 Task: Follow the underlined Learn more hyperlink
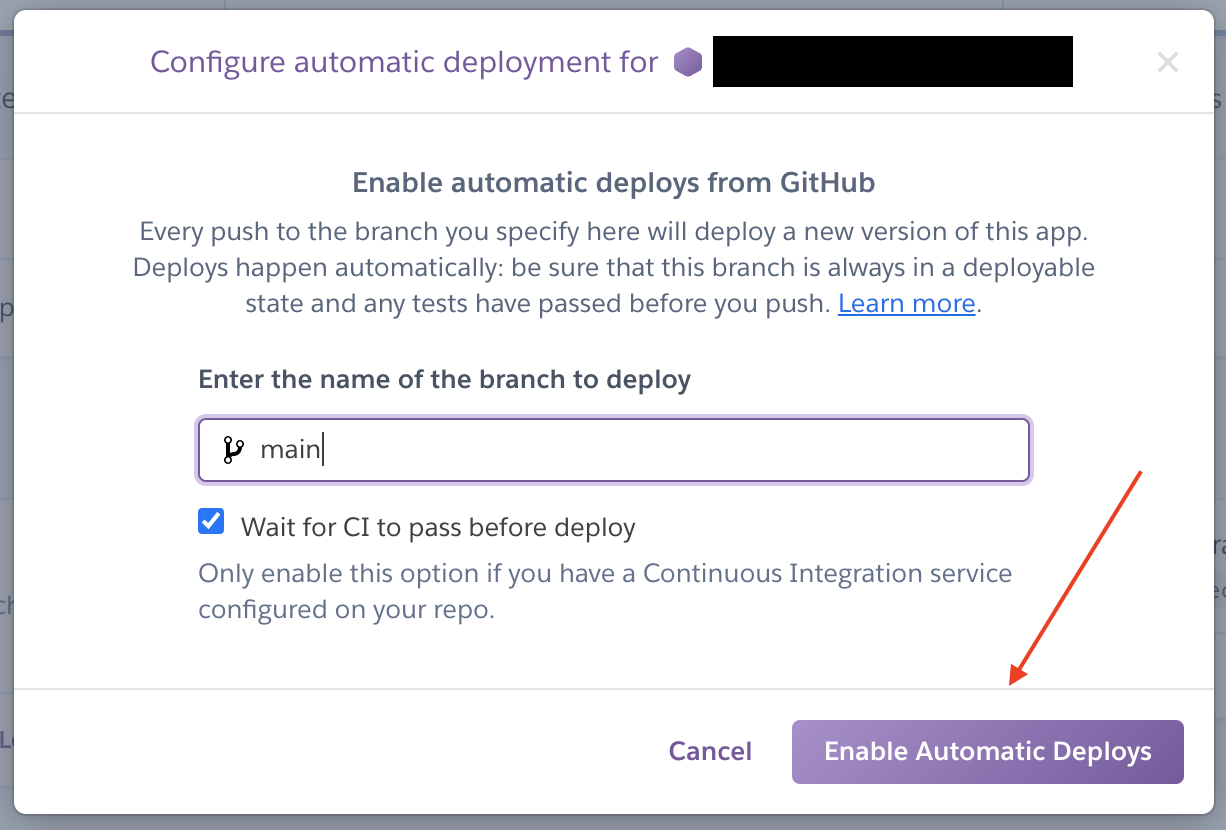[905, 303]
